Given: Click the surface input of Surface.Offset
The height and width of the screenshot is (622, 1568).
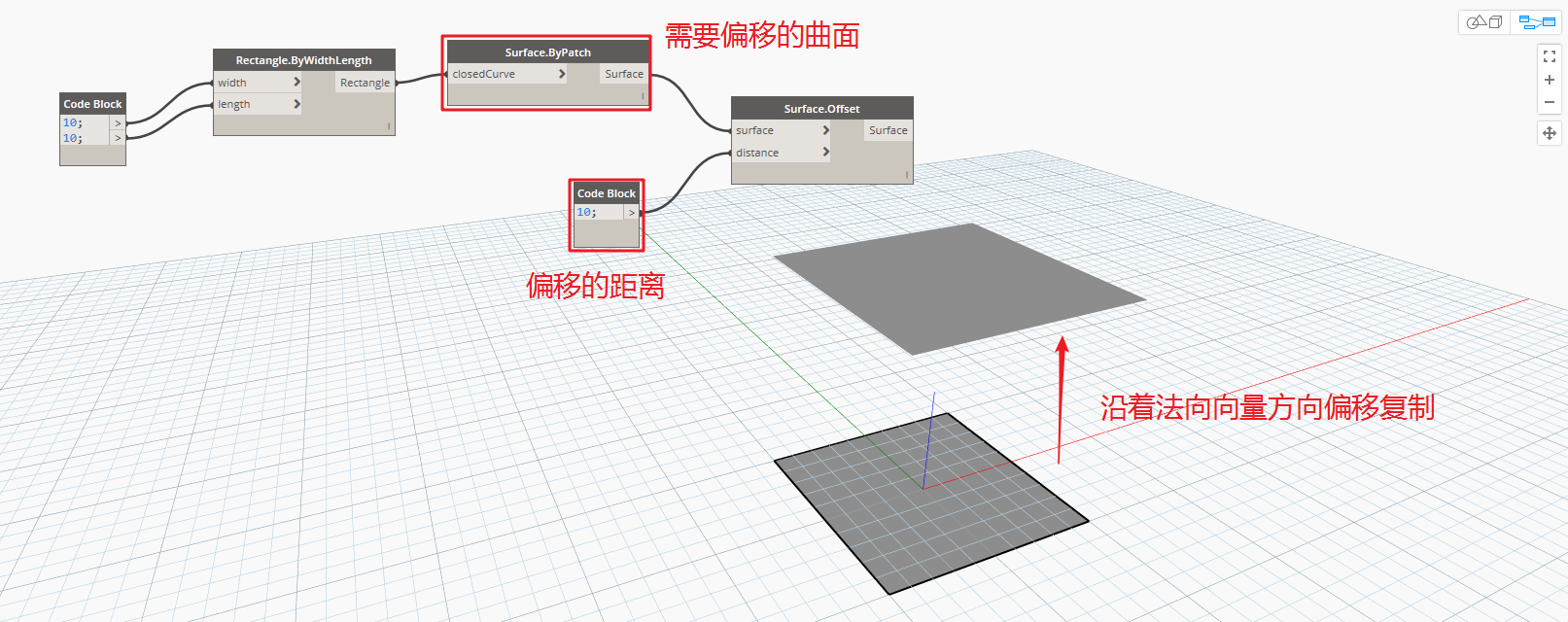Looking at the screenshot, I should [755, 130].
